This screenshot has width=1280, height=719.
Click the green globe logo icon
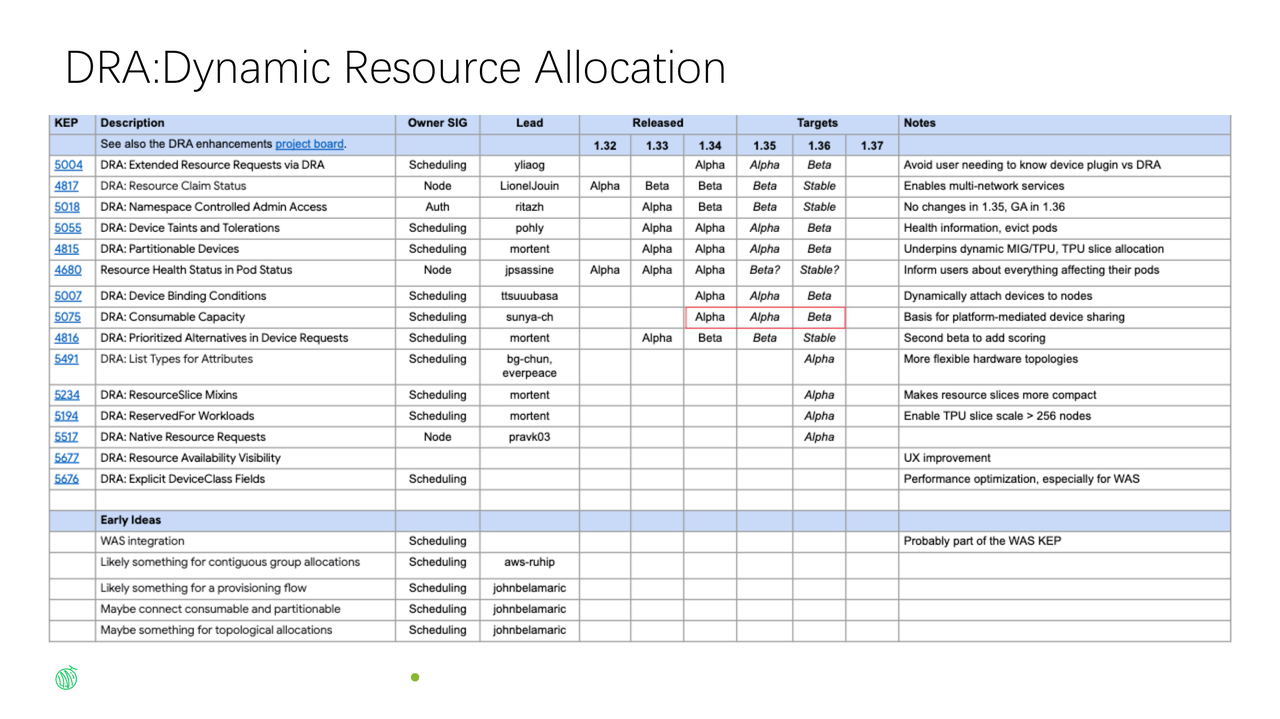point(66,678)
